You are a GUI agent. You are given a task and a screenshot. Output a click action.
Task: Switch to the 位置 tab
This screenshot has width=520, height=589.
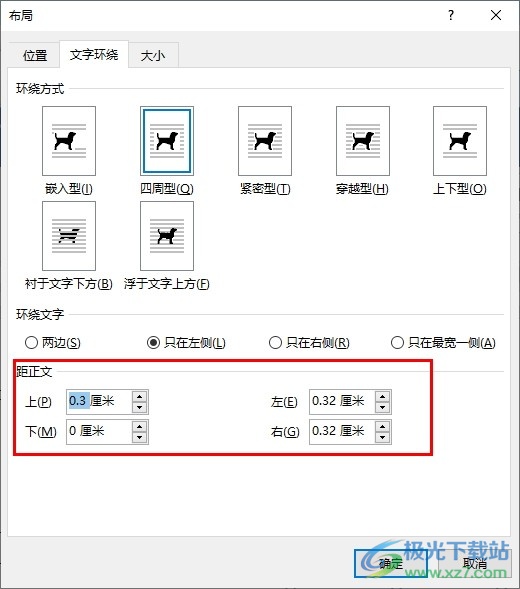35,56
